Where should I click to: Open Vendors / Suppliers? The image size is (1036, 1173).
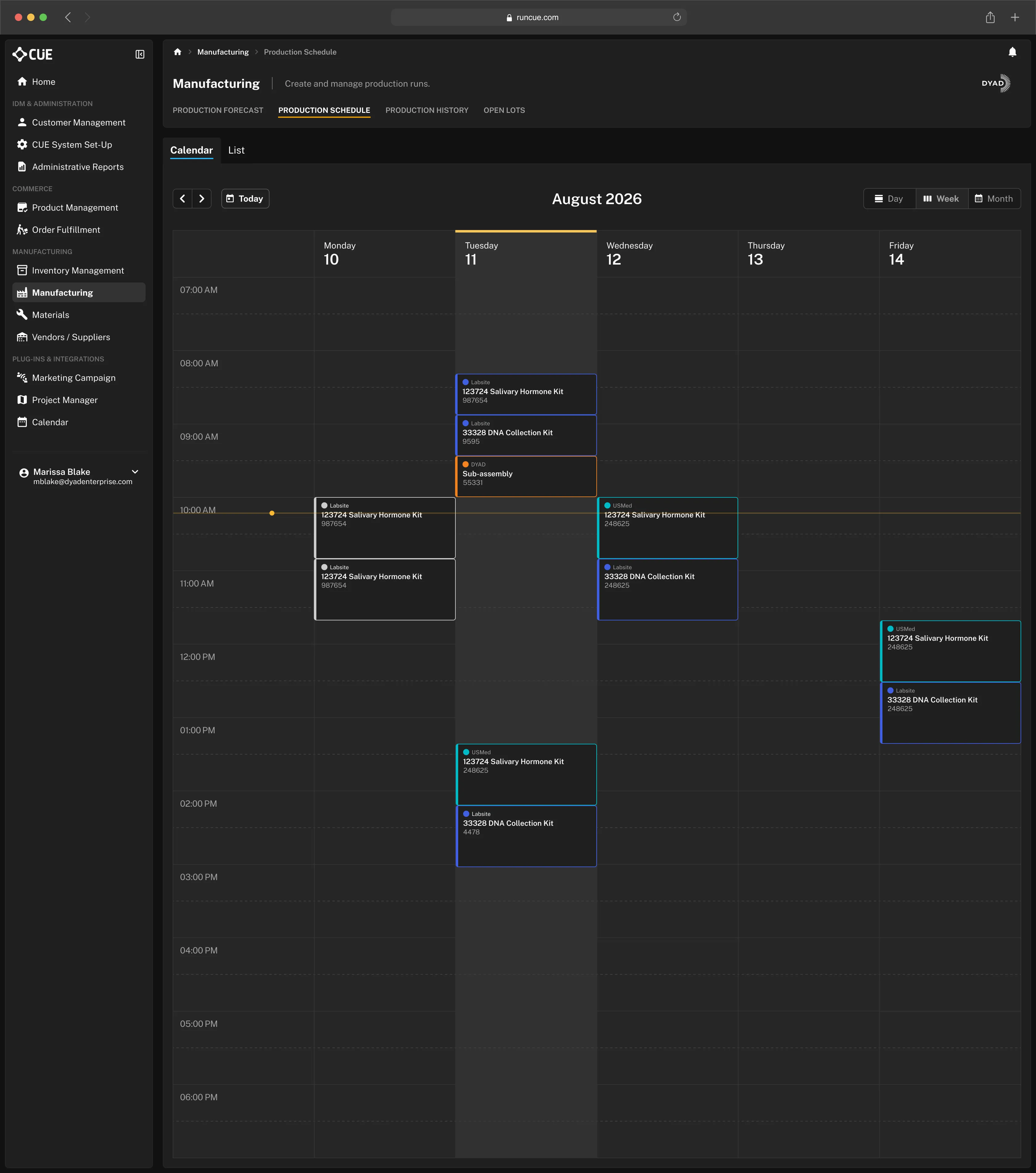[79, 337]
